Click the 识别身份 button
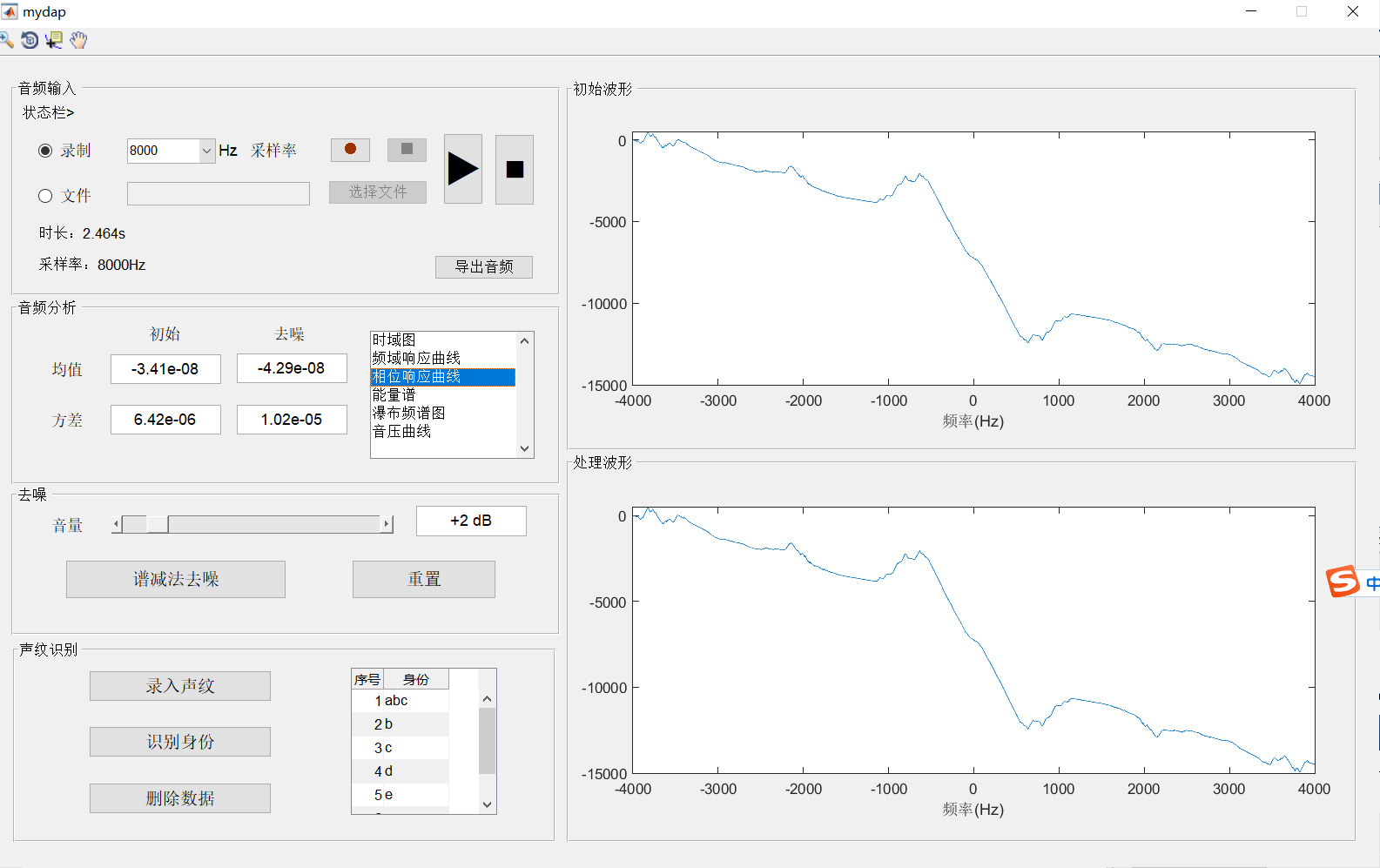Screen dimensions: 1380x868 click(x=180, y=742)
